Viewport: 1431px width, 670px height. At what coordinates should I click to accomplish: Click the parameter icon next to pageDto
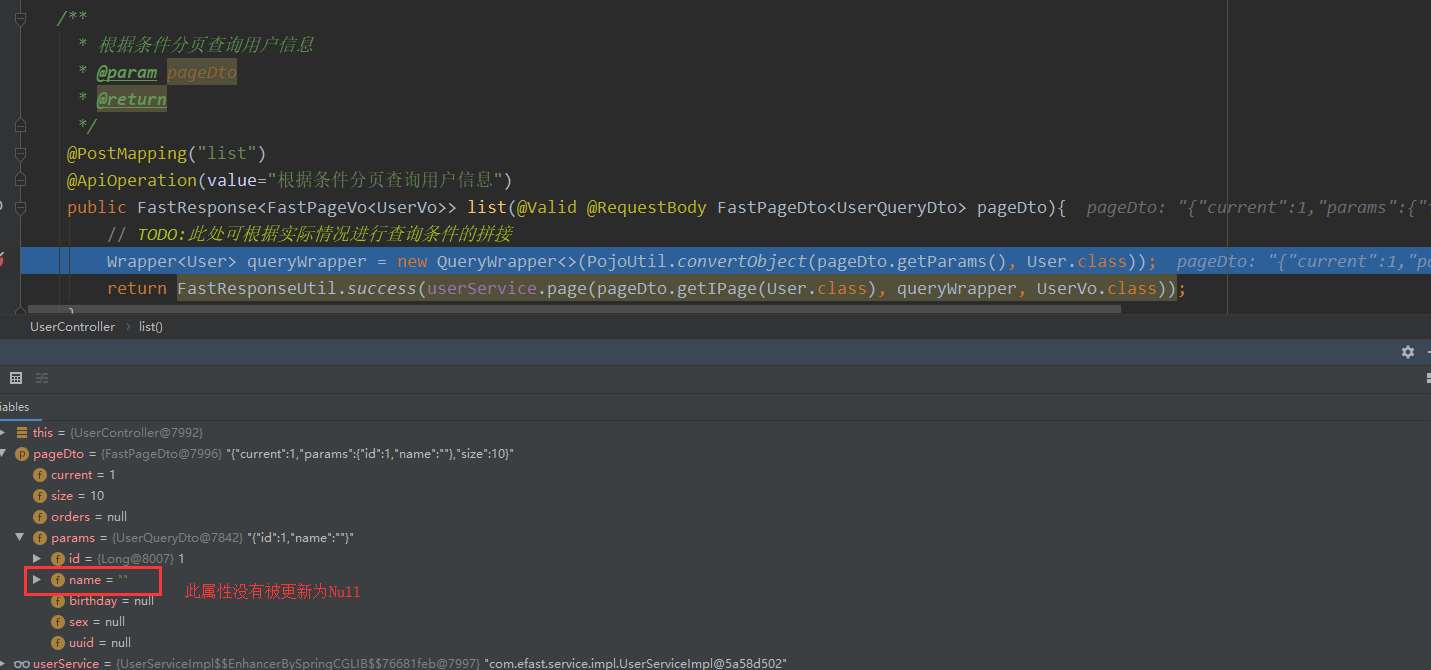[x=22, y=454]
